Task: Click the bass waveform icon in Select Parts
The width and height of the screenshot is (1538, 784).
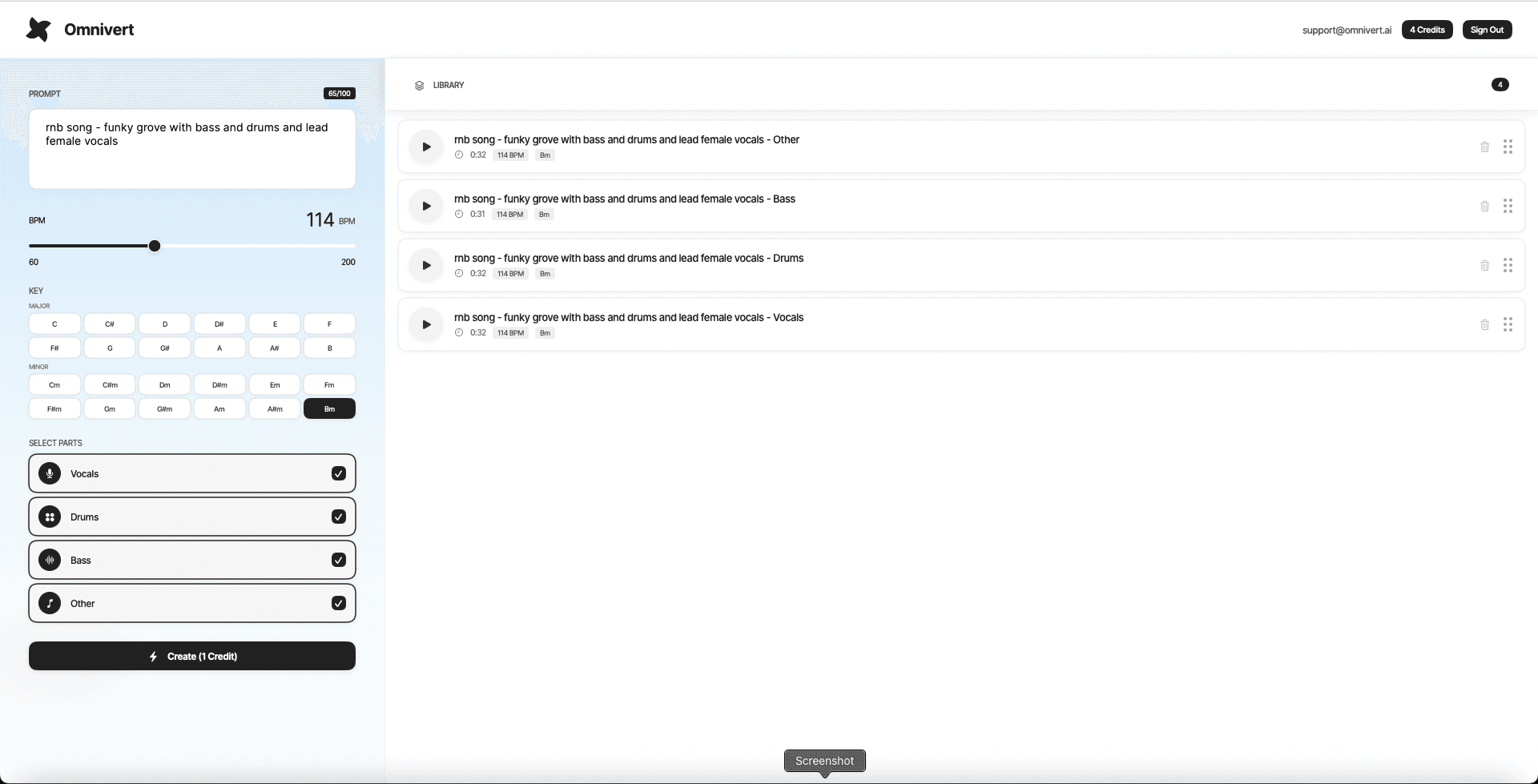Action: point(50,560)
